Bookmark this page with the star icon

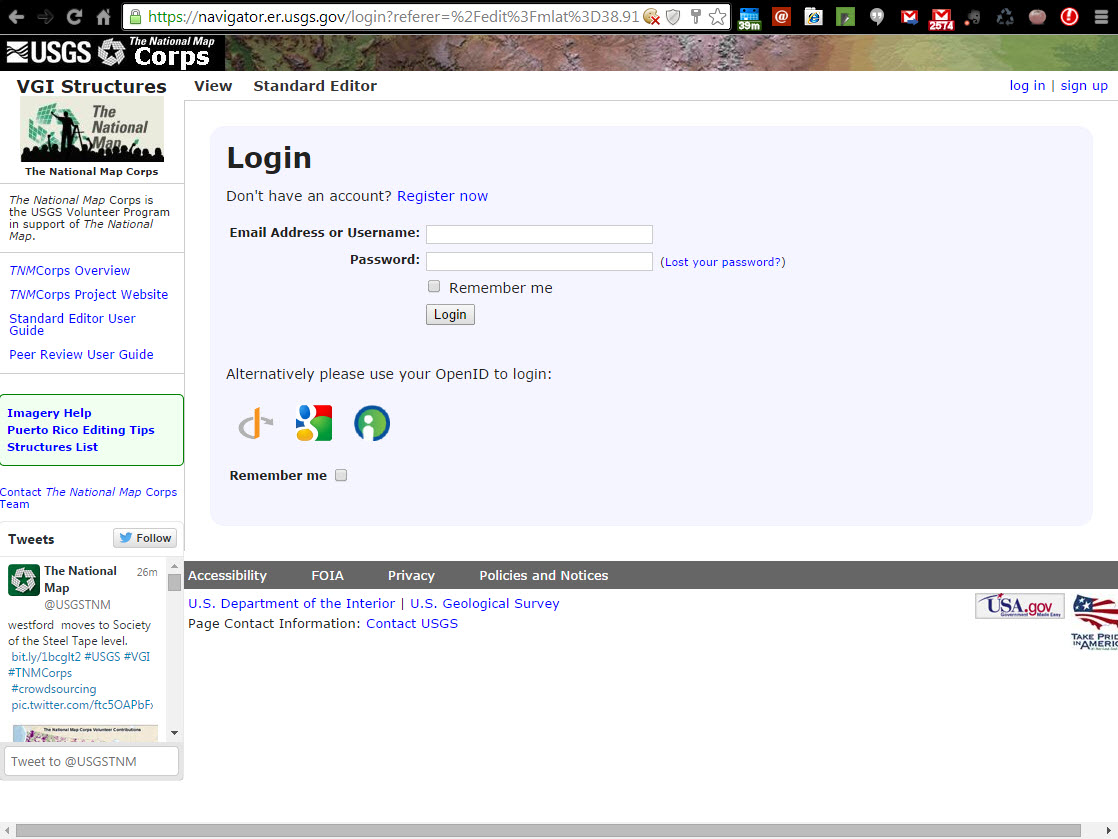(717, 17)
